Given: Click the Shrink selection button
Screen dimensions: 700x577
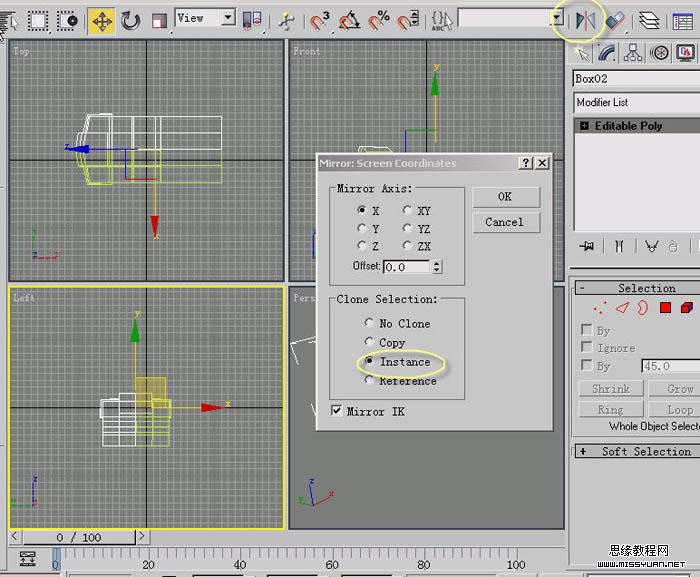Looking at the screenshot, I should [x=611, y=389].
